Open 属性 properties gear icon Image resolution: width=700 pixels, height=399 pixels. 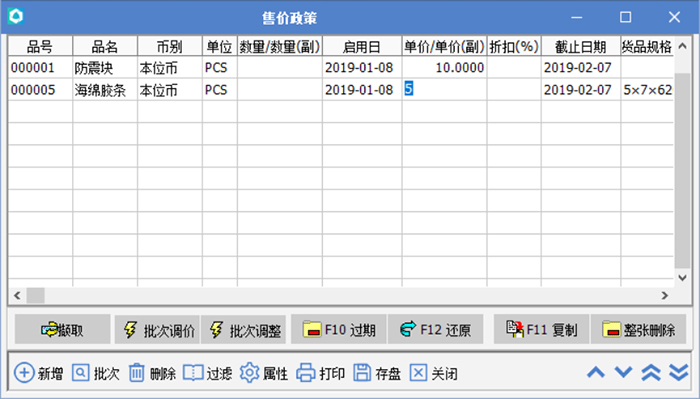[x=249, y=373]
